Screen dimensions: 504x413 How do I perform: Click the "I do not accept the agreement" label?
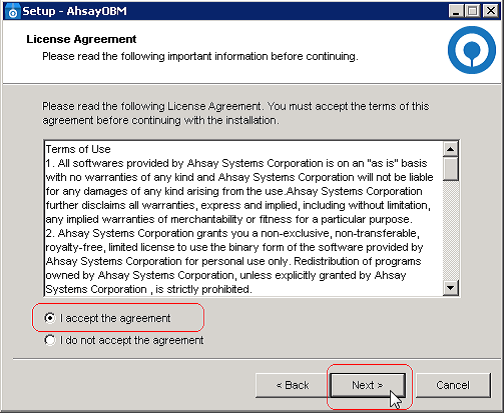(131, 340)
